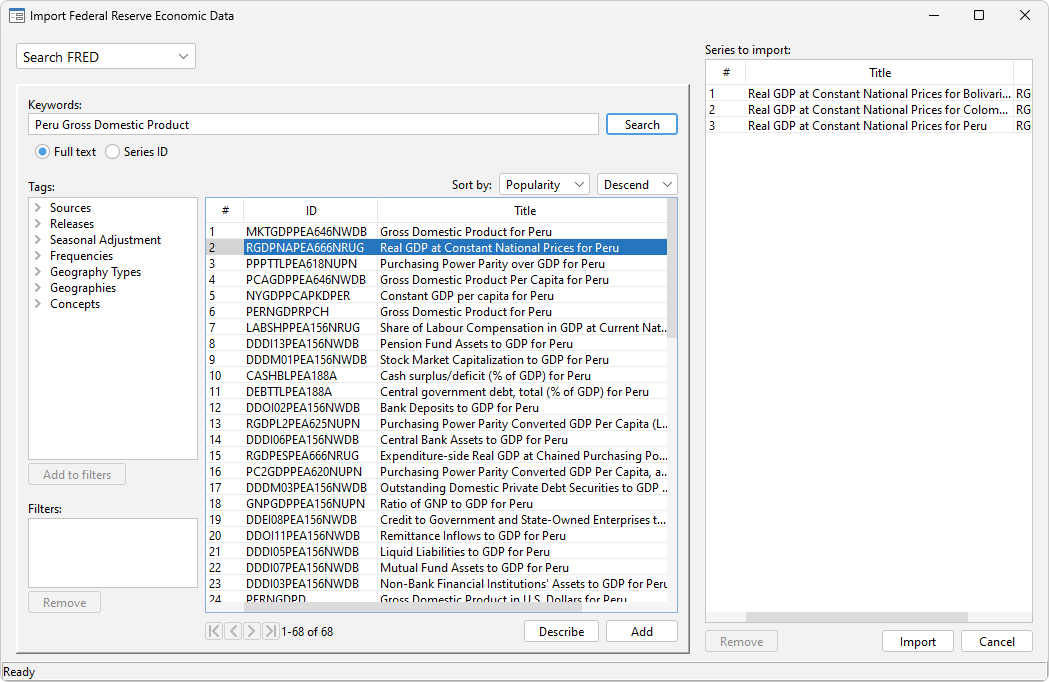
Task: Click the Describe button
Action: pyautogui.click(x=561, y=631)
